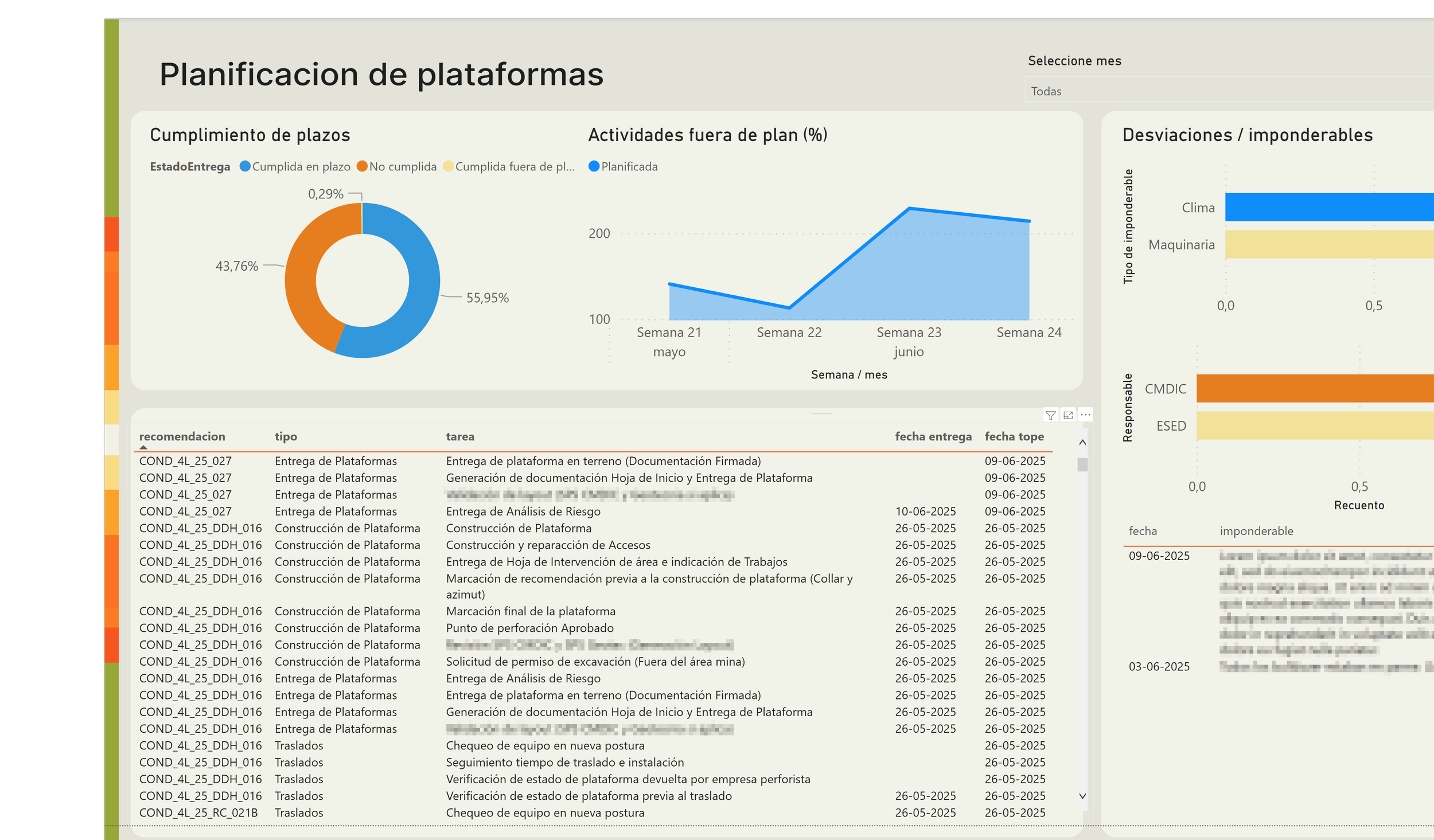Click the filter icon above the table
The image size is (1434, 840).
pos(1050,416)
